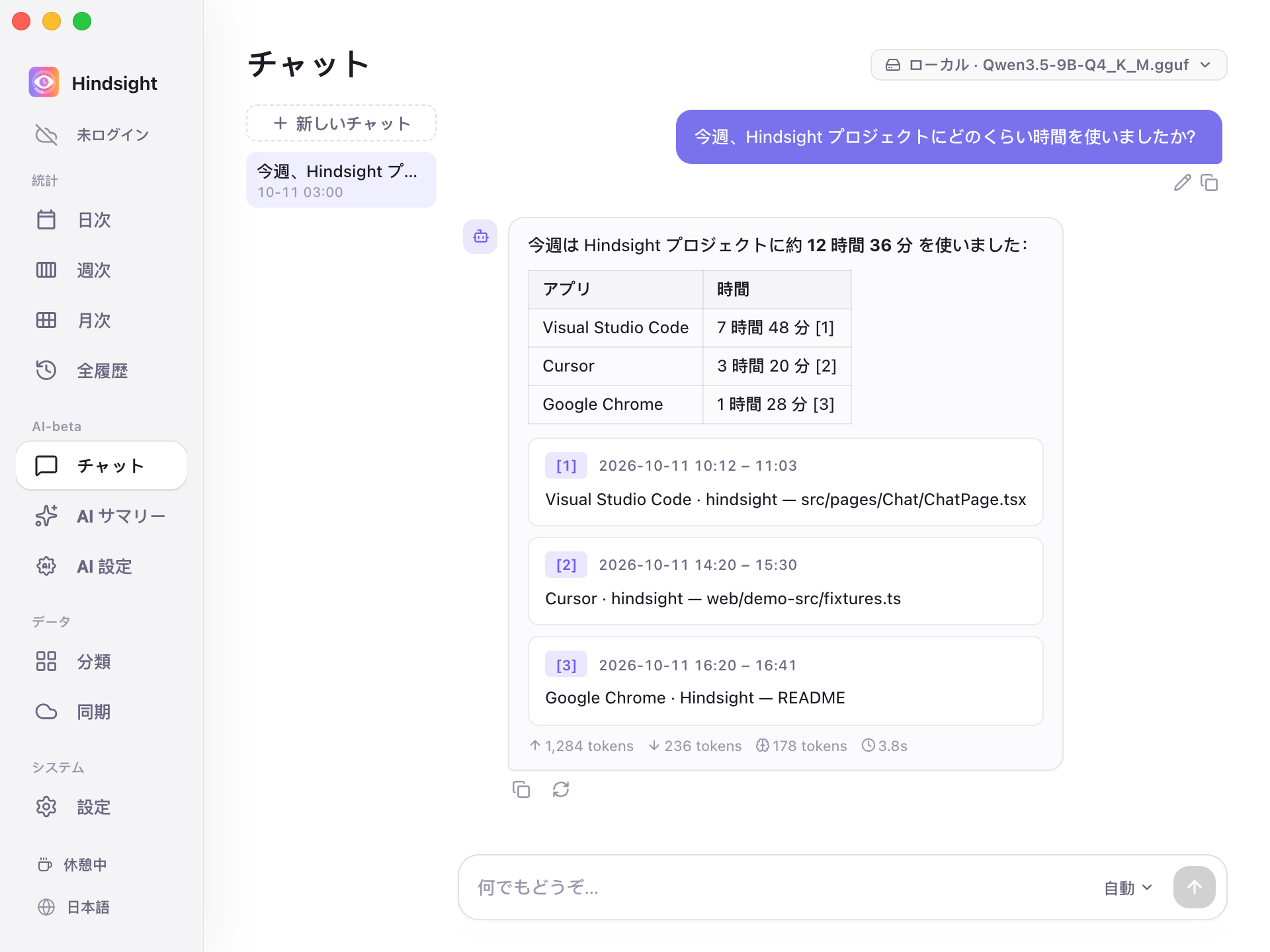
Task: Click the purple user question bubble
Action: 949,137
